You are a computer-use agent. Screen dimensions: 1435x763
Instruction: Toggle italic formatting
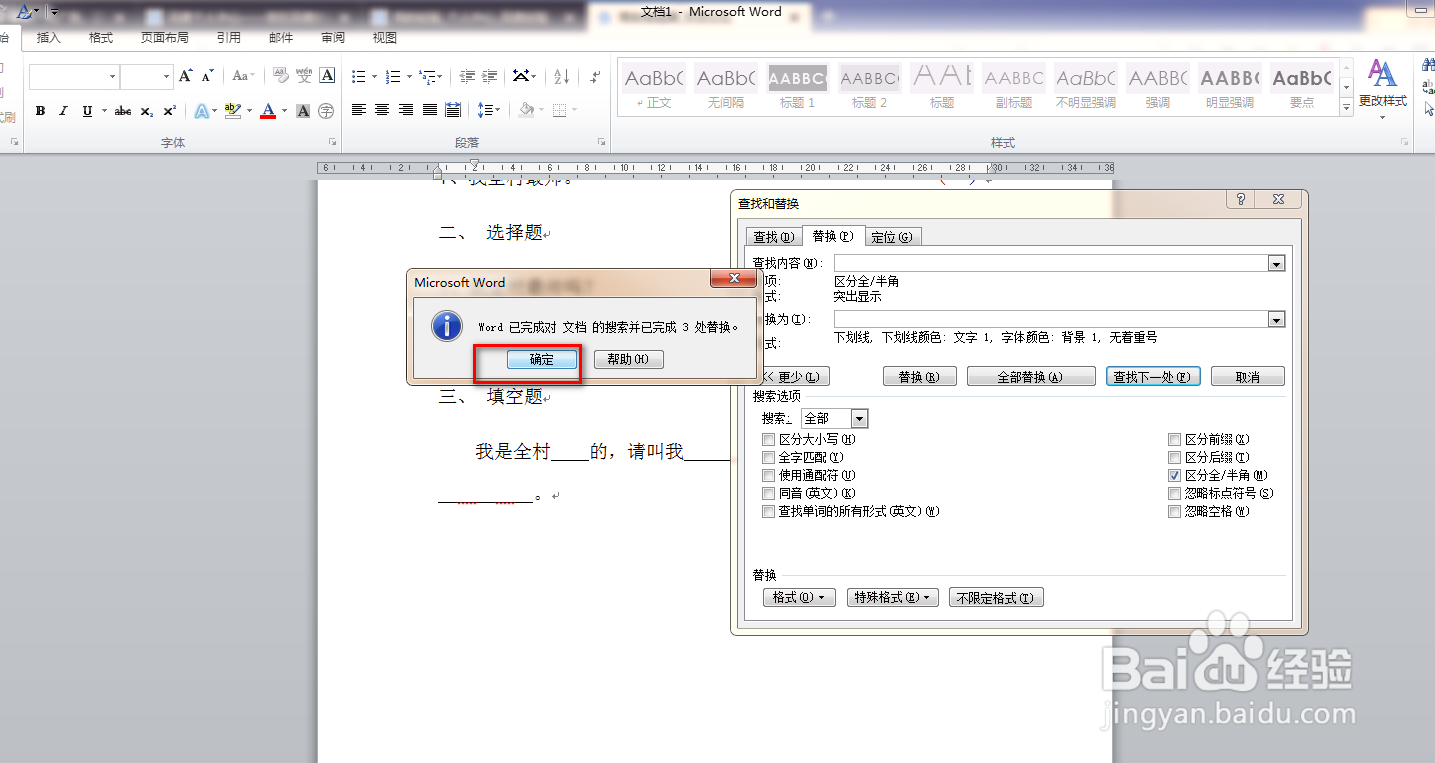tap(64, 111)
